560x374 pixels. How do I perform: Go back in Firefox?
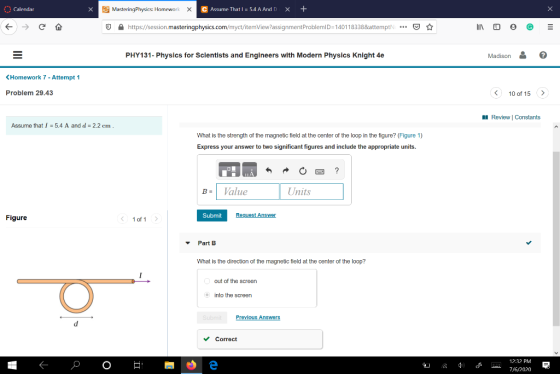point(9,27)
